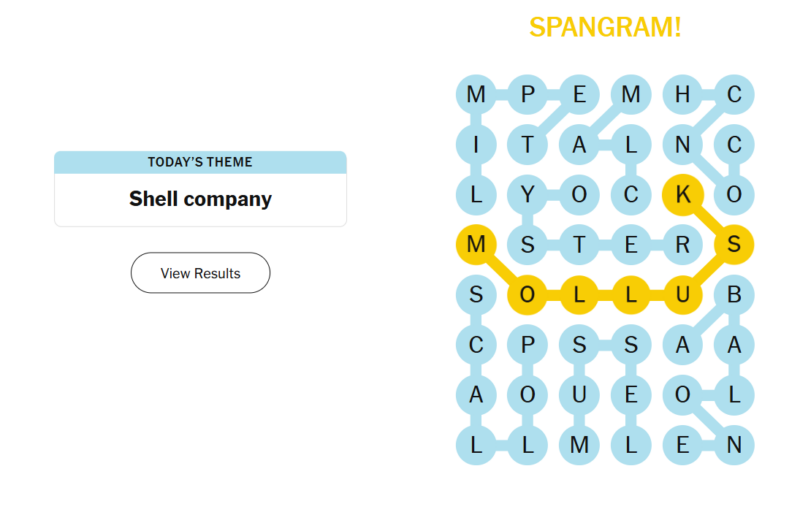Screen dimensions: 800x531
Task: Select the letter Y tile
Action: point(527,194)
